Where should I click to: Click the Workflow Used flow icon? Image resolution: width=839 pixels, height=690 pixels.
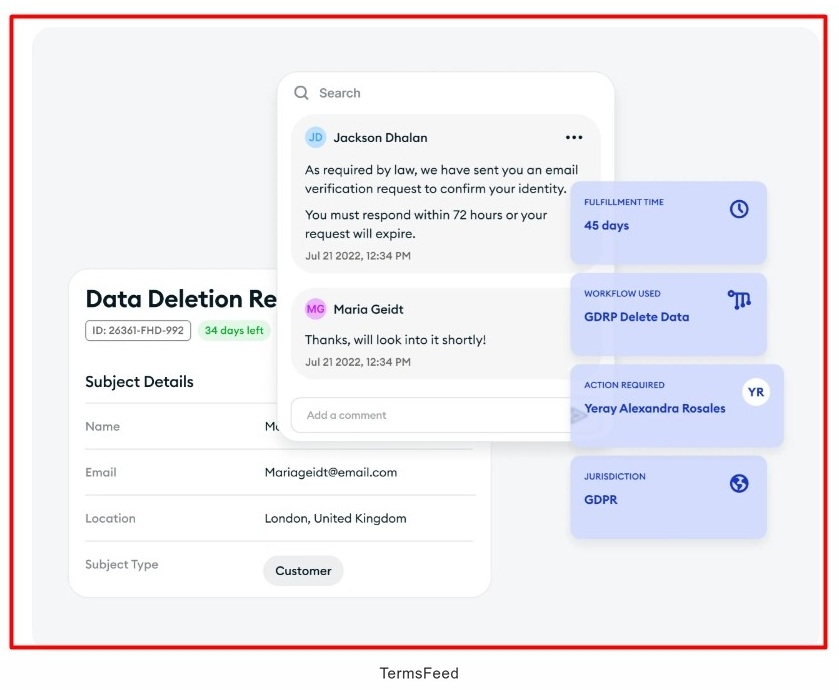739,300
